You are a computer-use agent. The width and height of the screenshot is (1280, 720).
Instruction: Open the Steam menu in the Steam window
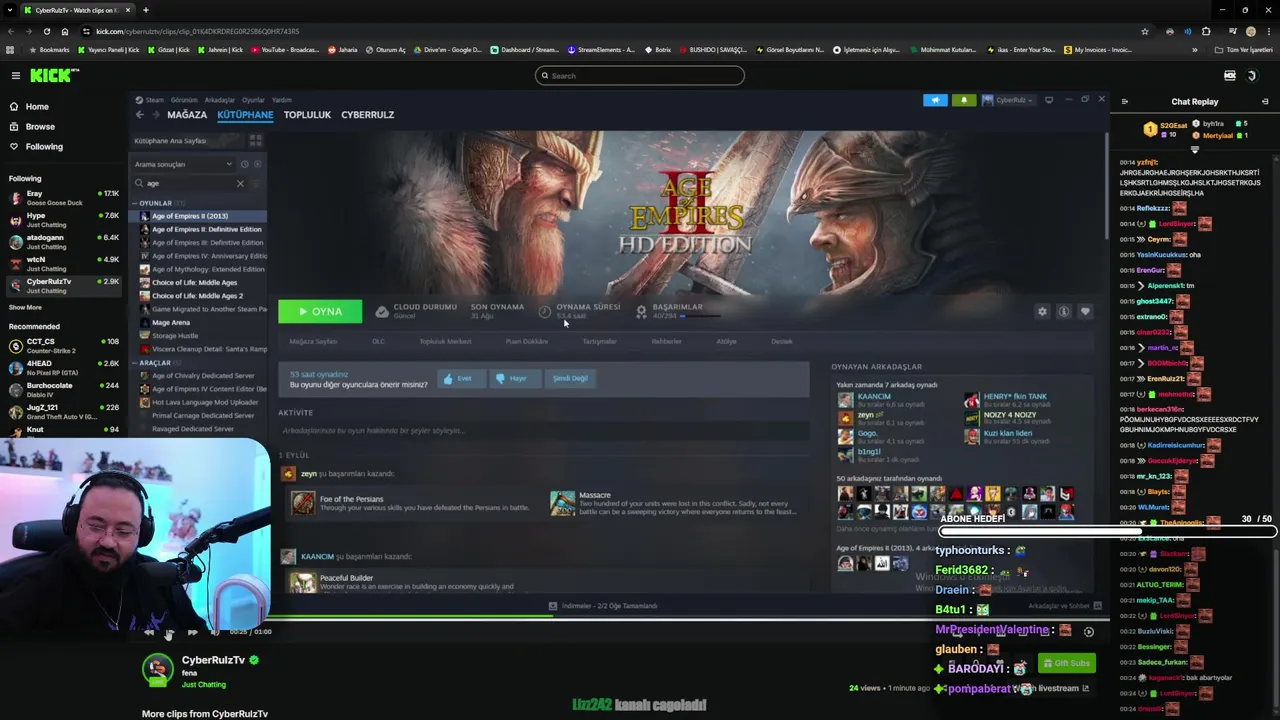tap(152, 100)
